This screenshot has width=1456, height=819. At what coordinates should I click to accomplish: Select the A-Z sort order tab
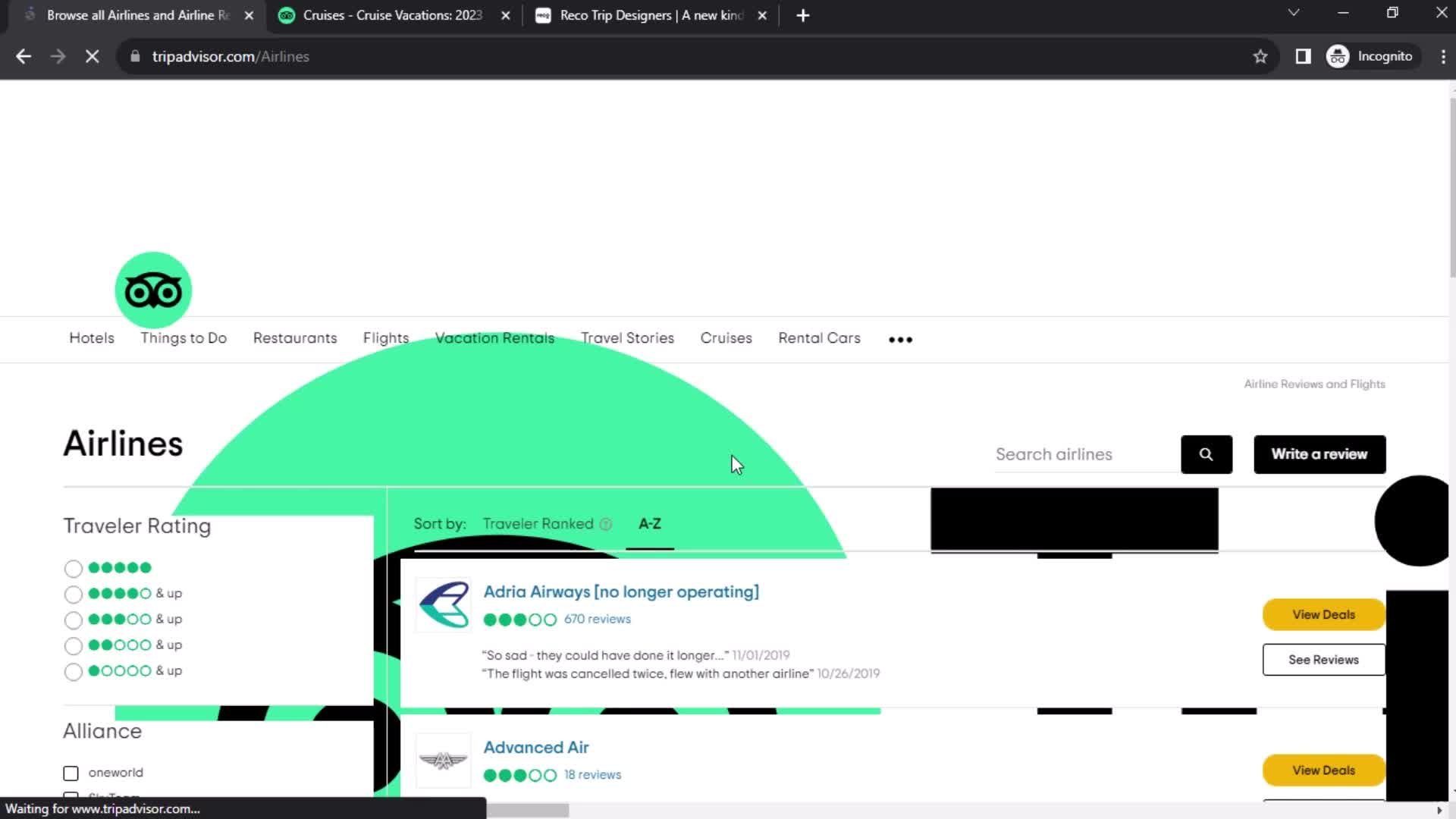point(649,523)
